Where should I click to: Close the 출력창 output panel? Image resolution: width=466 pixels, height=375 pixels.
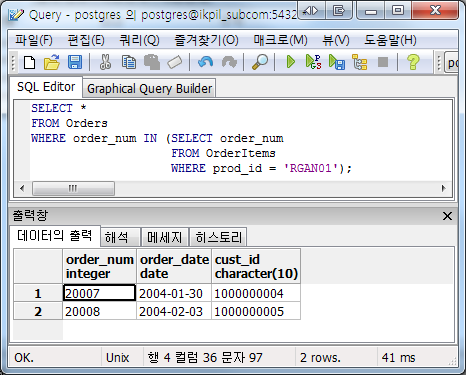447,216
